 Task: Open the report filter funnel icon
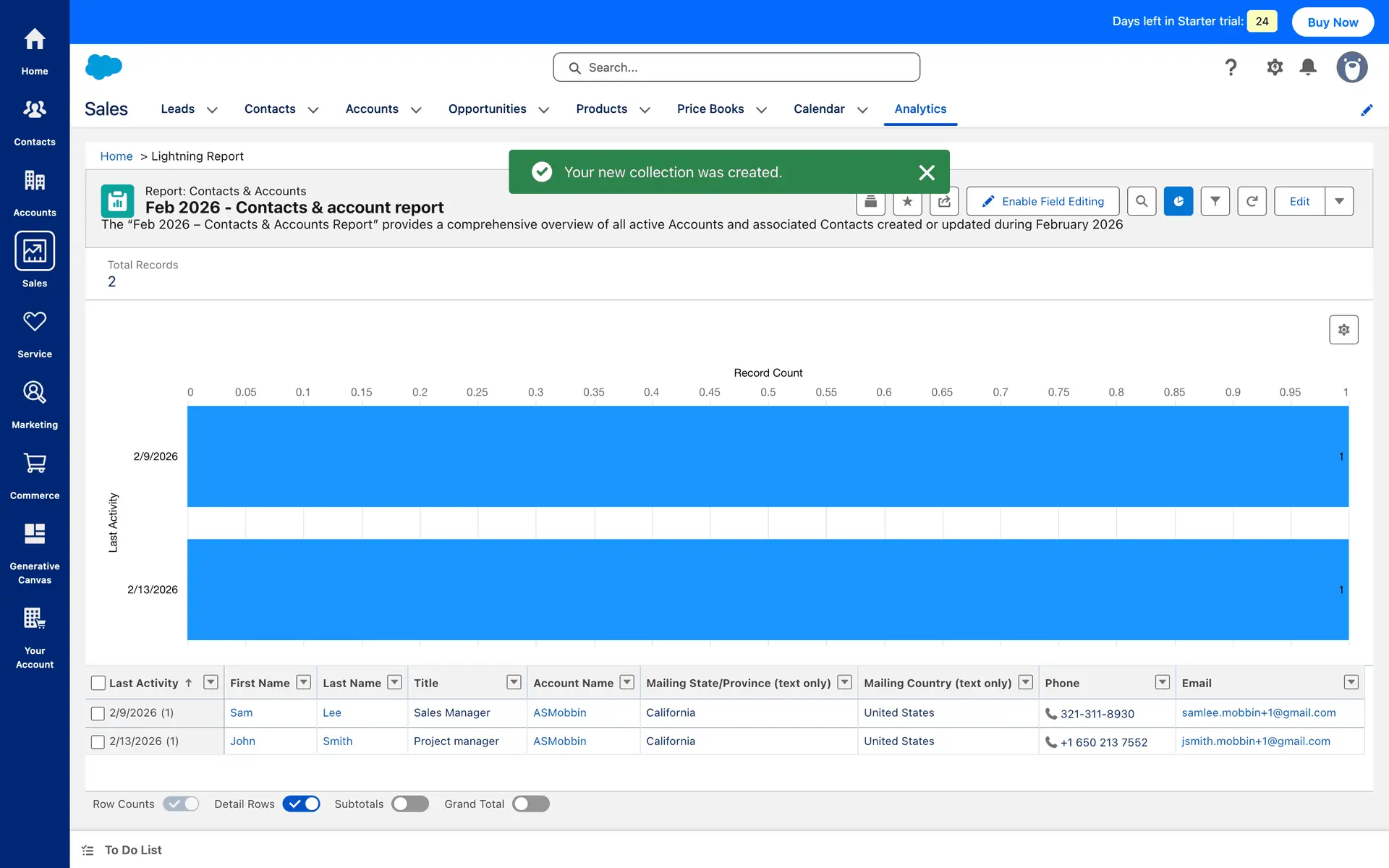point(1215,201)
